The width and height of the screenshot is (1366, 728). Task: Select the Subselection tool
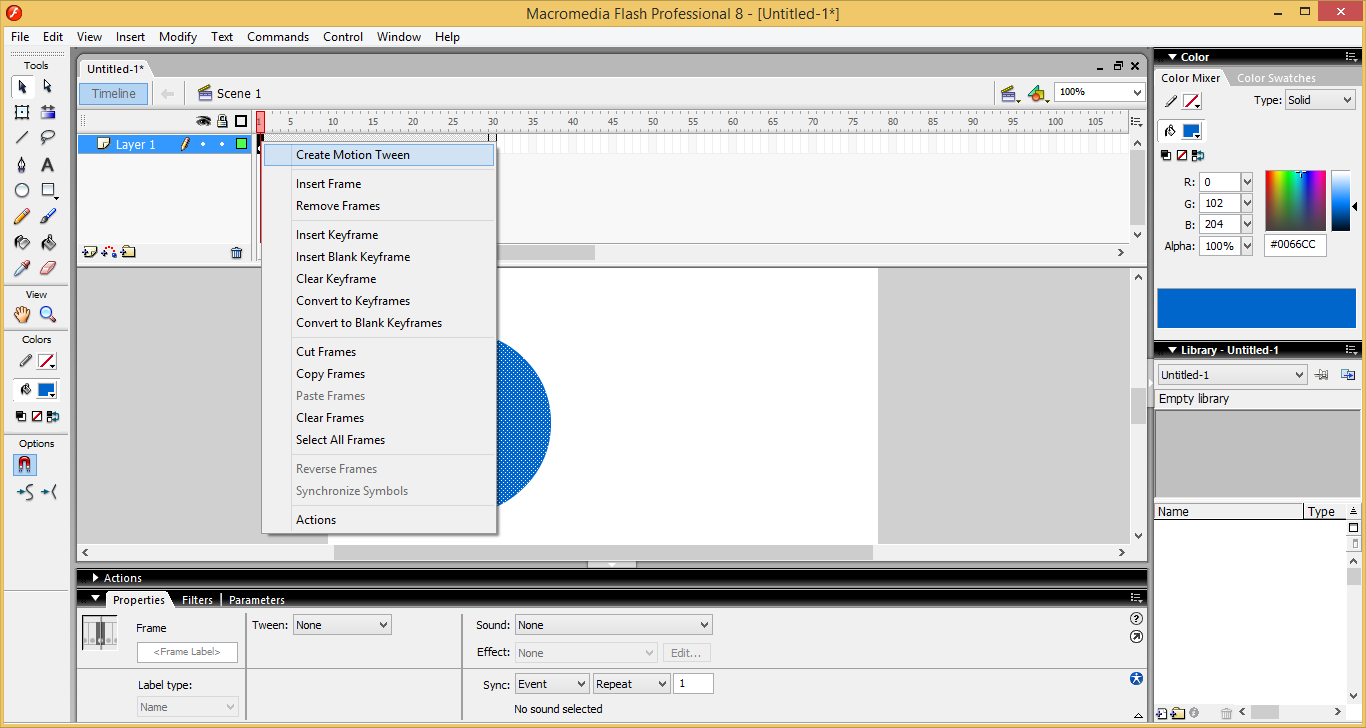[47, 86]
